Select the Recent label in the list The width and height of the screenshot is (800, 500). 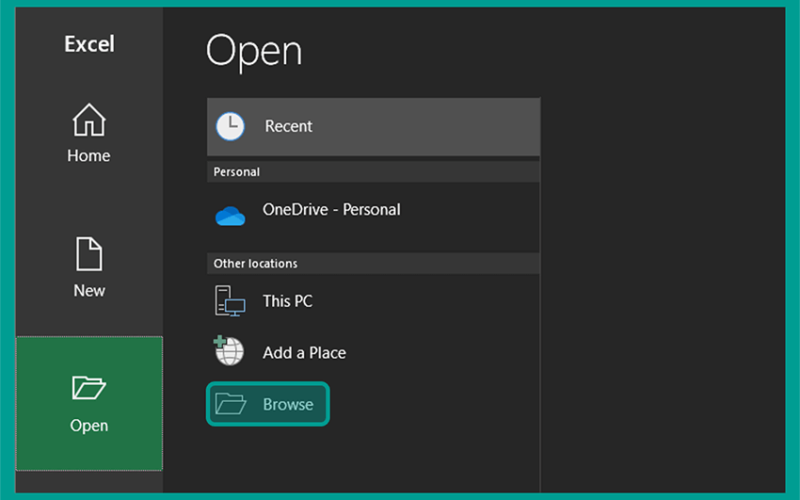click(x=288, y=126)
